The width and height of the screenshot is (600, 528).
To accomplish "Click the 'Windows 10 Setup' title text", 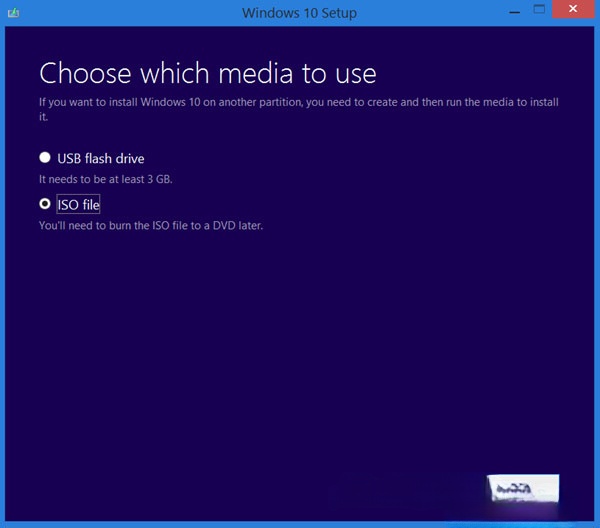I will click(x=299, y=13).
